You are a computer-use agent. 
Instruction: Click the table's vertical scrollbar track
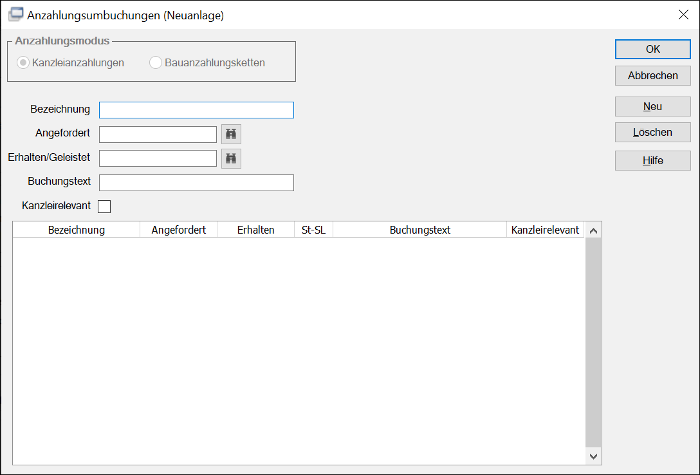[x=593, y=343]
